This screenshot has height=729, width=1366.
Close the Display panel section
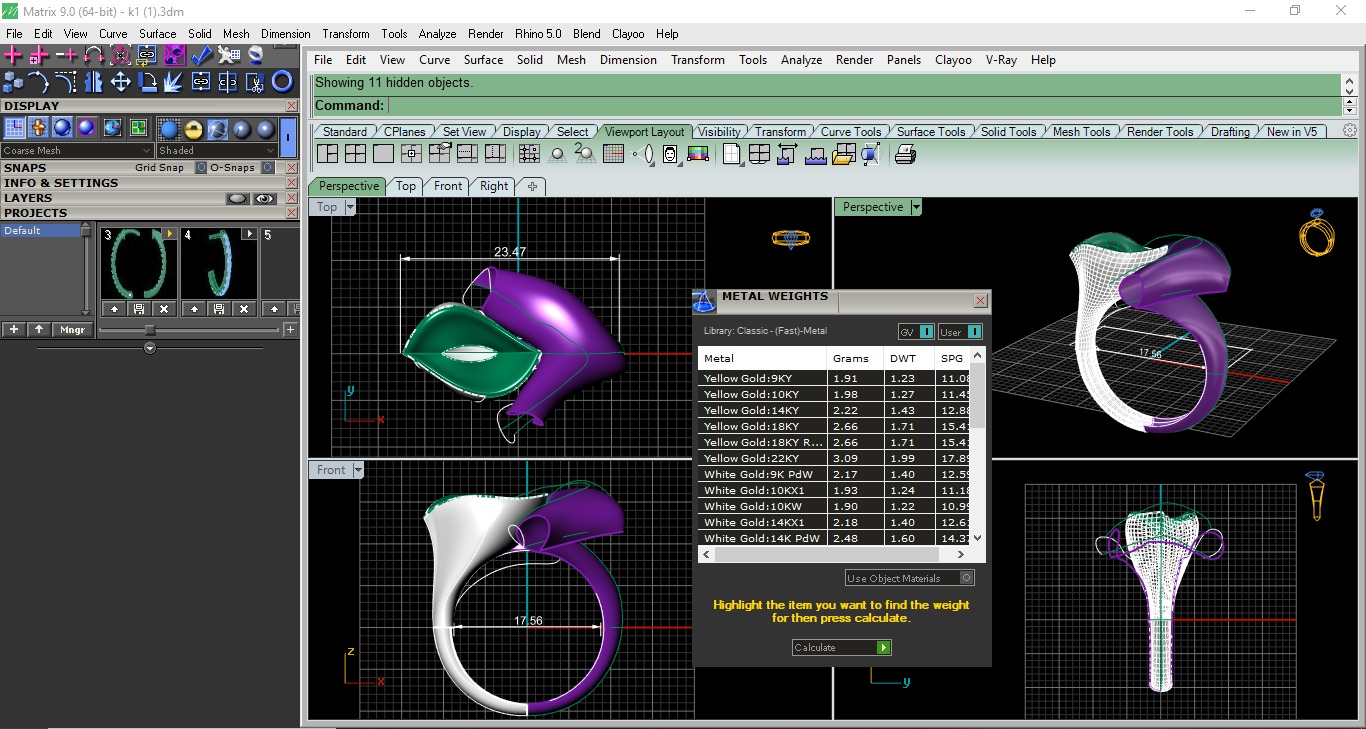291,106
